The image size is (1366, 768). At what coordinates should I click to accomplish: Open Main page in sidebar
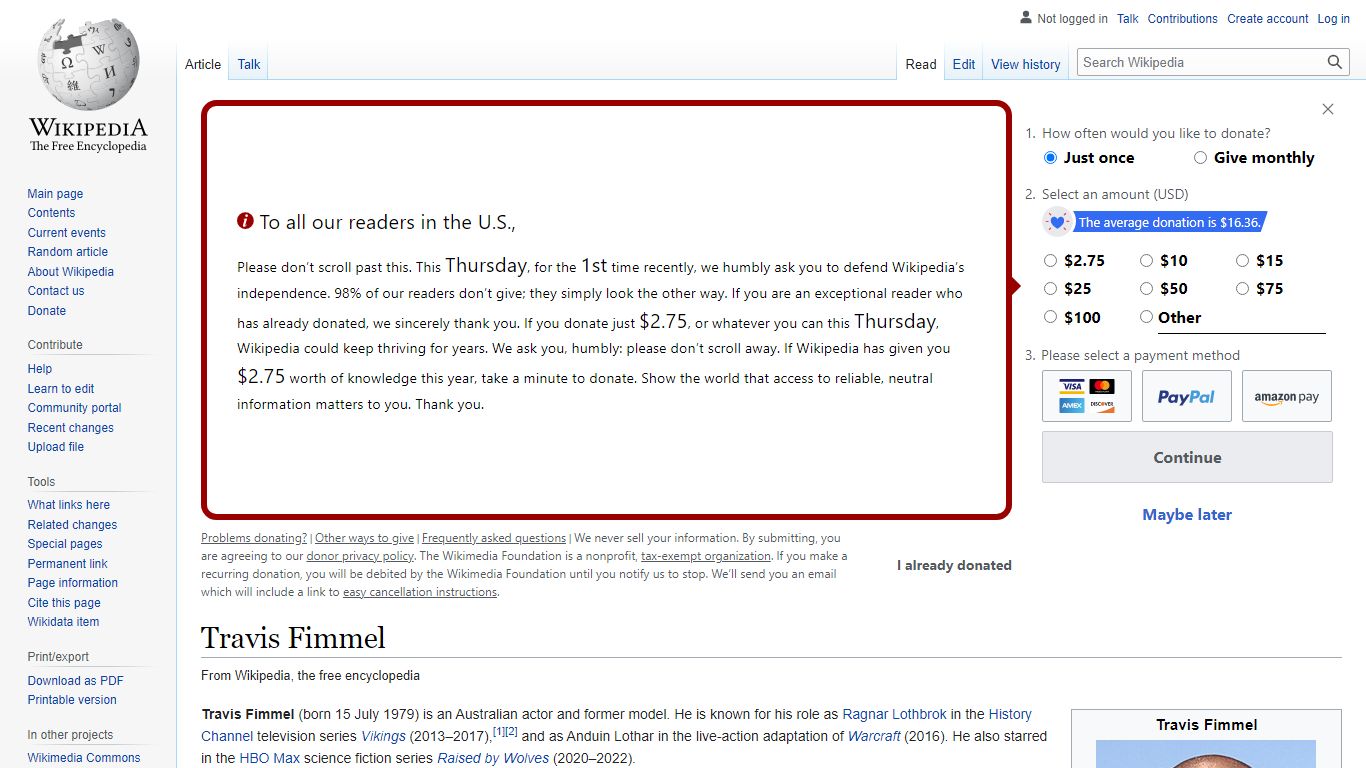tap(55, 194)
